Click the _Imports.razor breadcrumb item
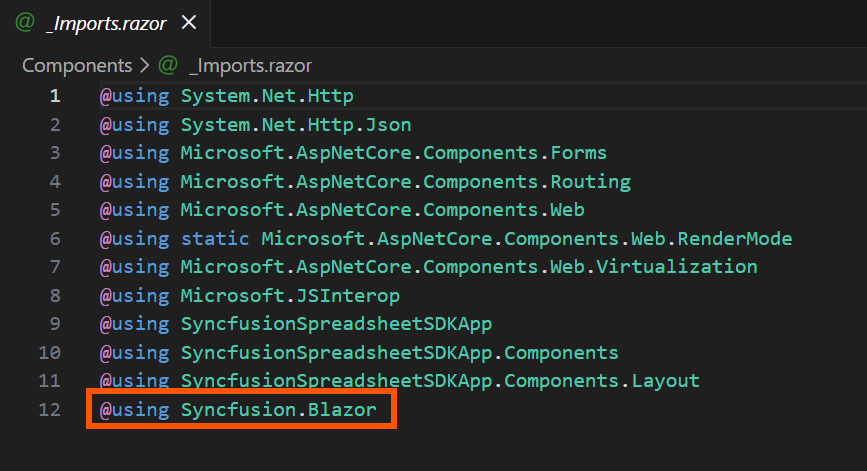The width and height of the screenshot is (867, 471). coord(250,66)
